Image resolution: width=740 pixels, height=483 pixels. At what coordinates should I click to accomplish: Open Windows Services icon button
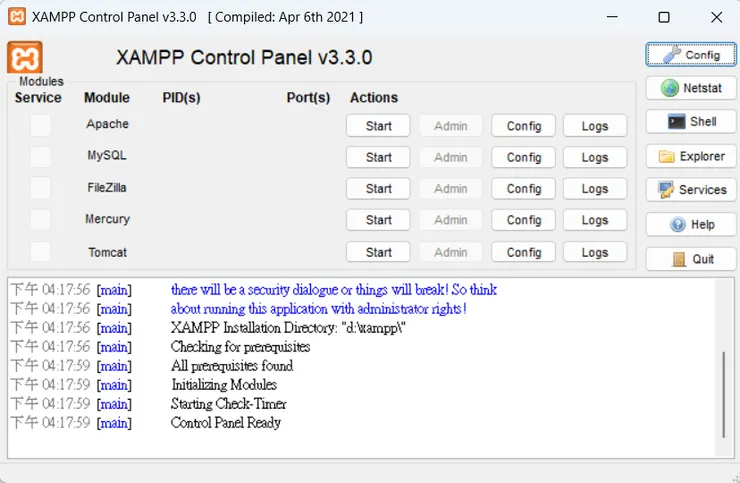tap(691, 190)
